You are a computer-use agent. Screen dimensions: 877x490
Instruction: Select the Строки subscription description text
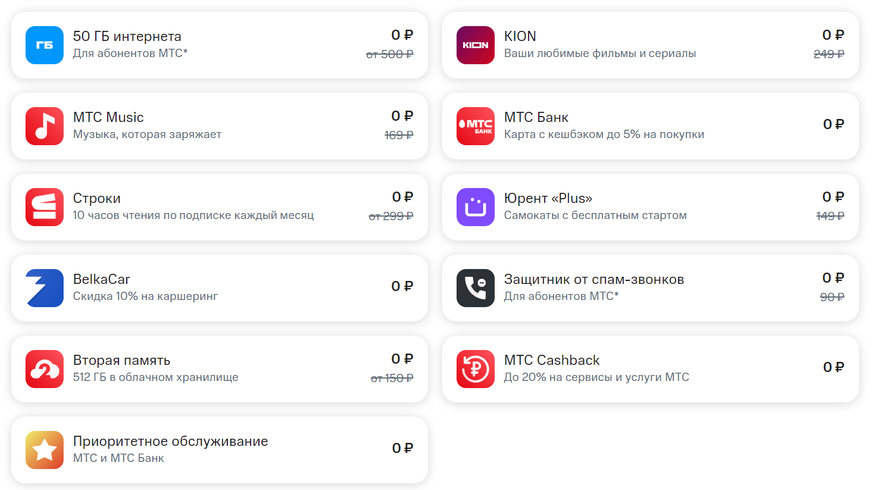(193, 216)
